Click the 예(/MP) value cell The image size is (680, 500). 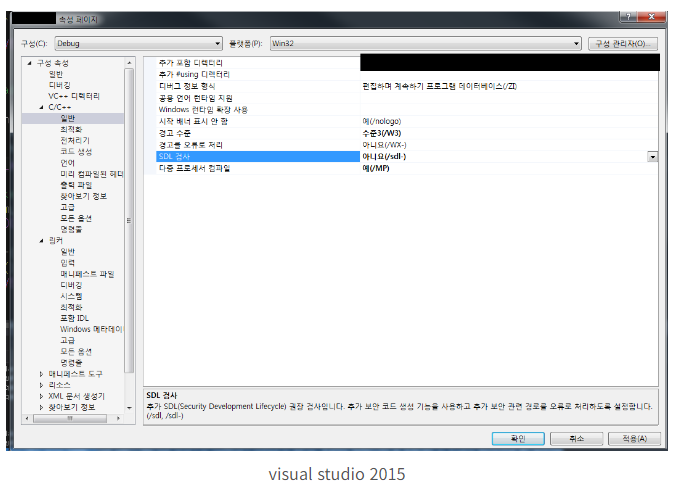click(376, 168)
